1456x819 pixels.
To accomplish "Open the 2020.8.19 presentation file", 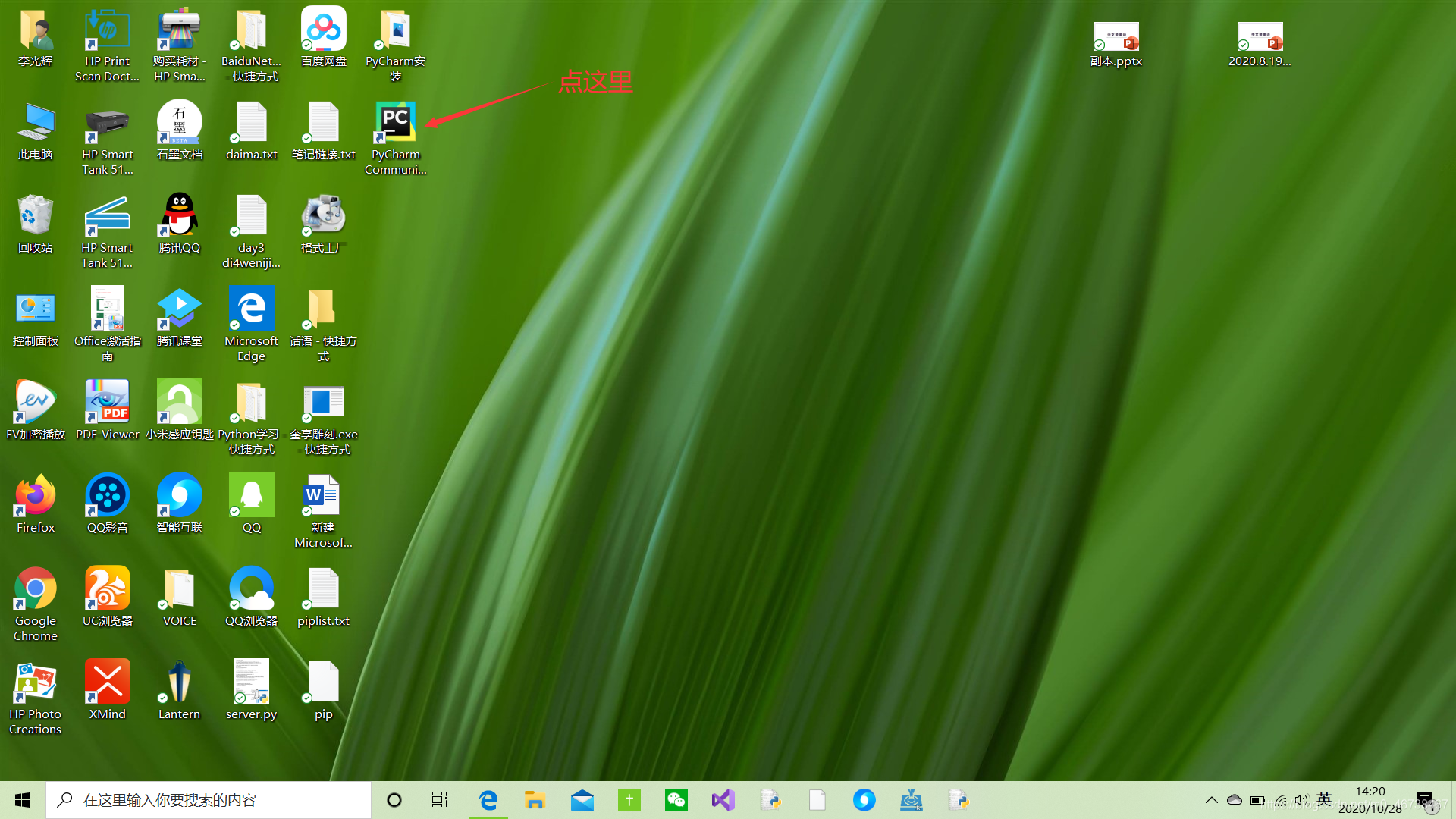I will [x=1260, y=44].
